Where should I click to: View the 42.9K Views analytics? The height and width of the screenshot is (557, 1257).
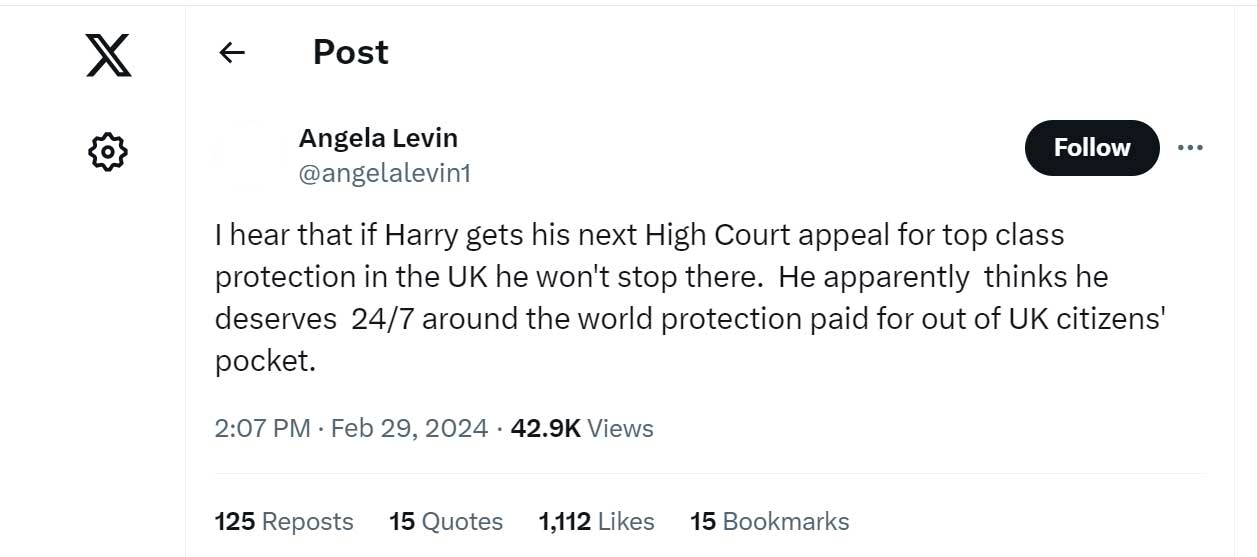[582, 428]
